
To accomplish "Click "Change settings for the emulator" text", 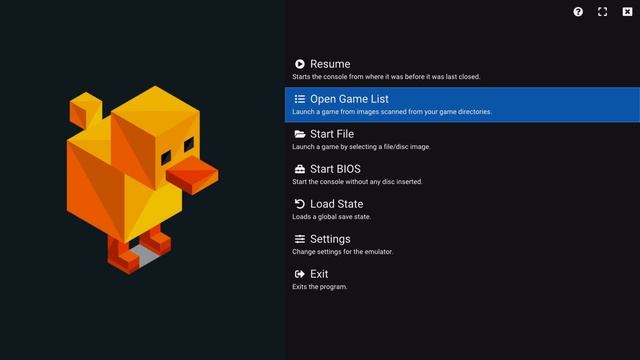I will tap(342, 252).
